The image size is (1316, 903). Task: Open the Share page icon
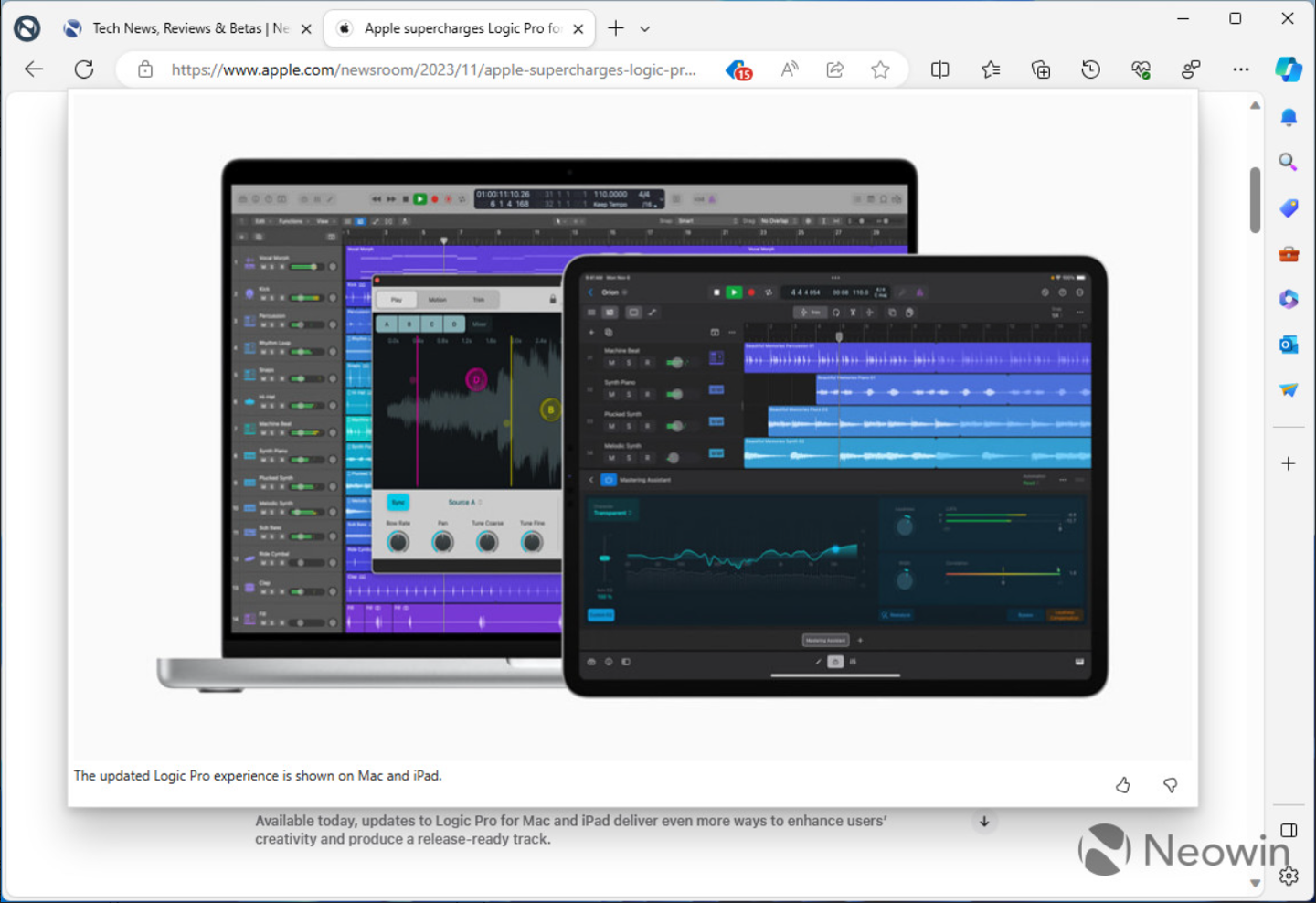coord(834,69)
